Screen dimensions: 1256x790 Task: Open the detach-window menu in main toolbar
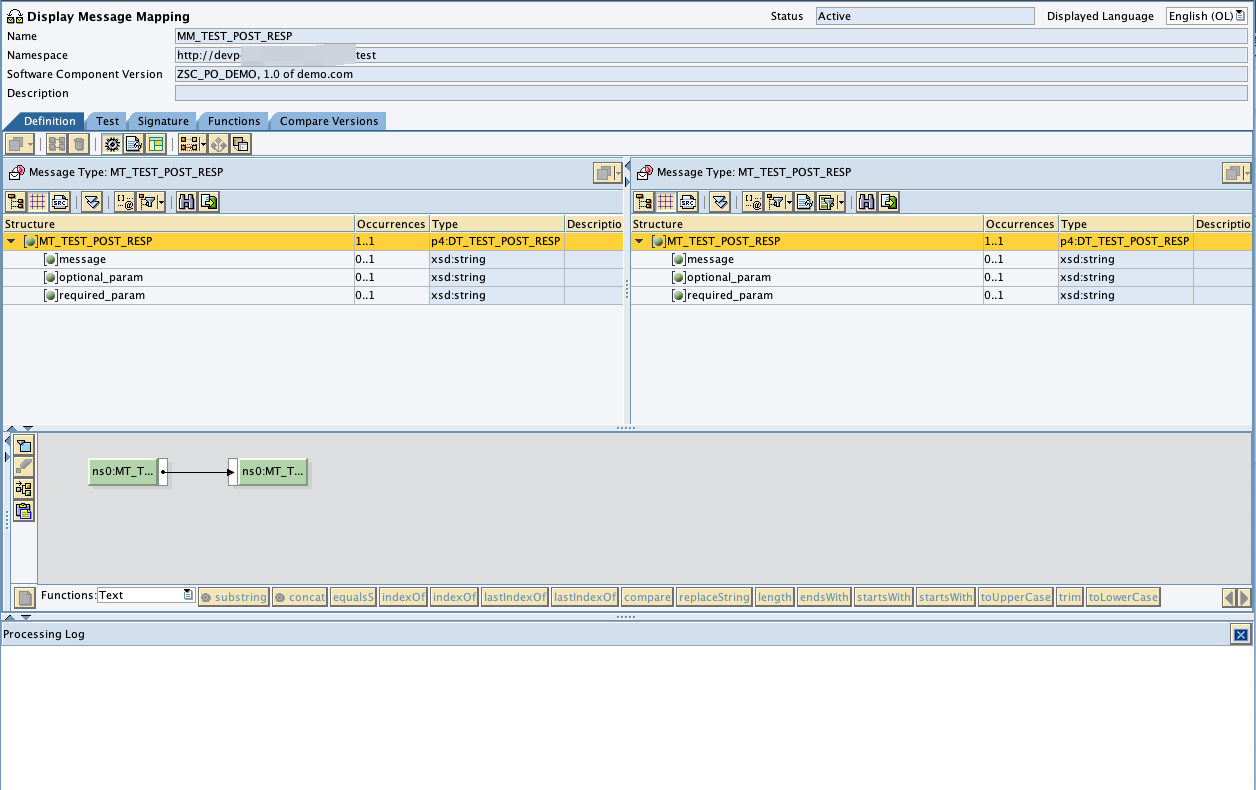[20, 144]
